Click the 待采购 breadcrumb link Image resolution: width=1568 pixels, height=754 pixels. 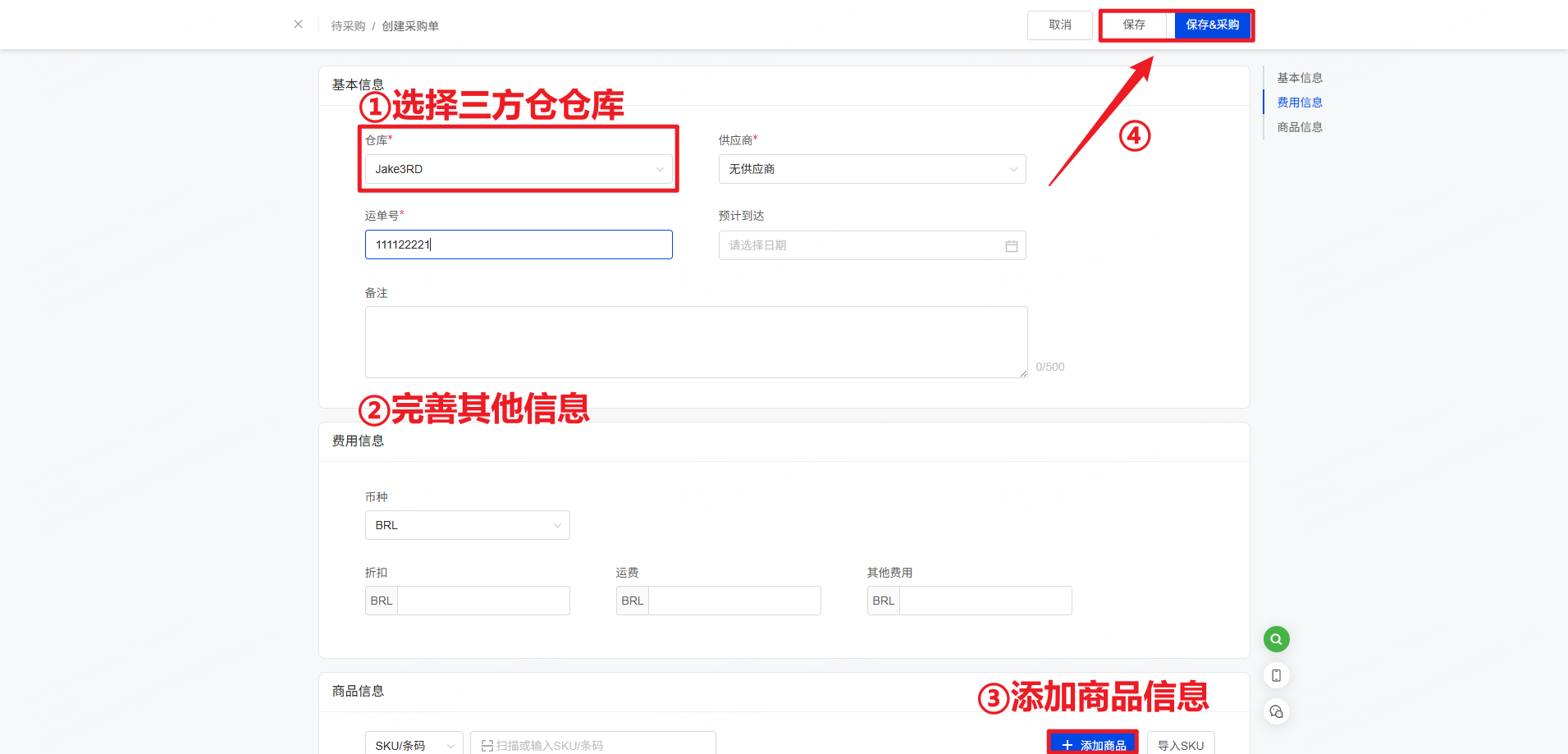pyautogui.click(x=348, y=26)
